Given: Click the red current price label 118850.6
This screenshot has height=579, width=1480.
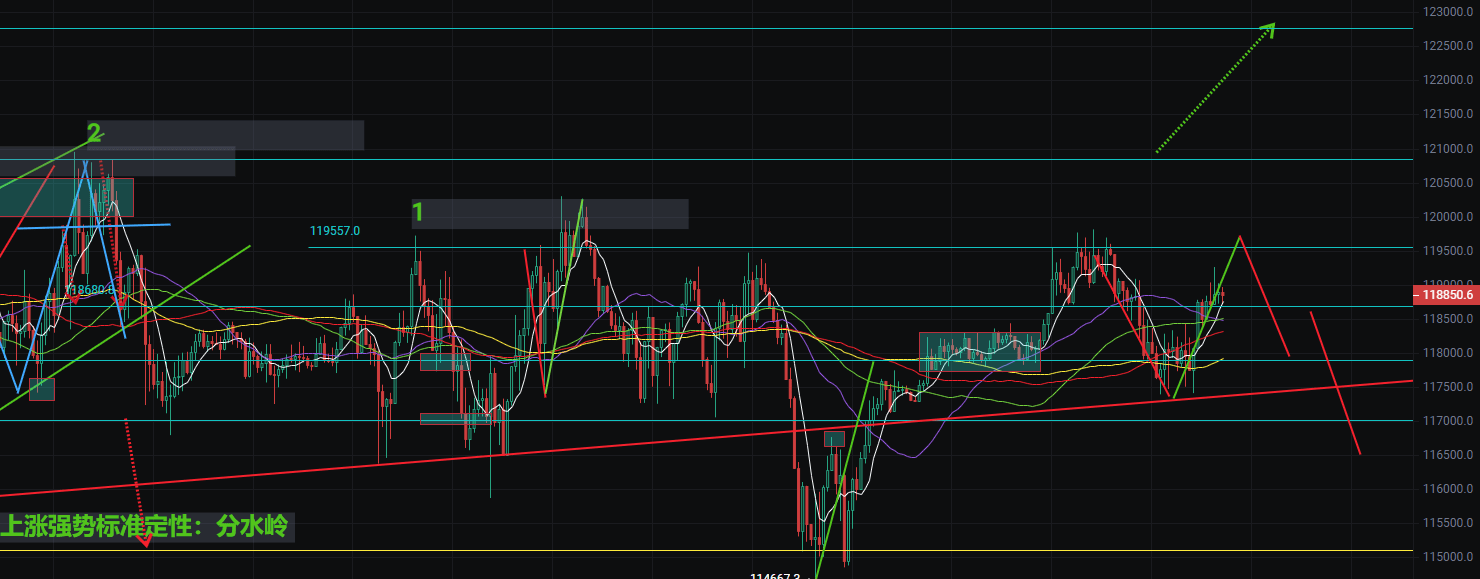Looking at the screenshot, I should (x=1447, y=295).
